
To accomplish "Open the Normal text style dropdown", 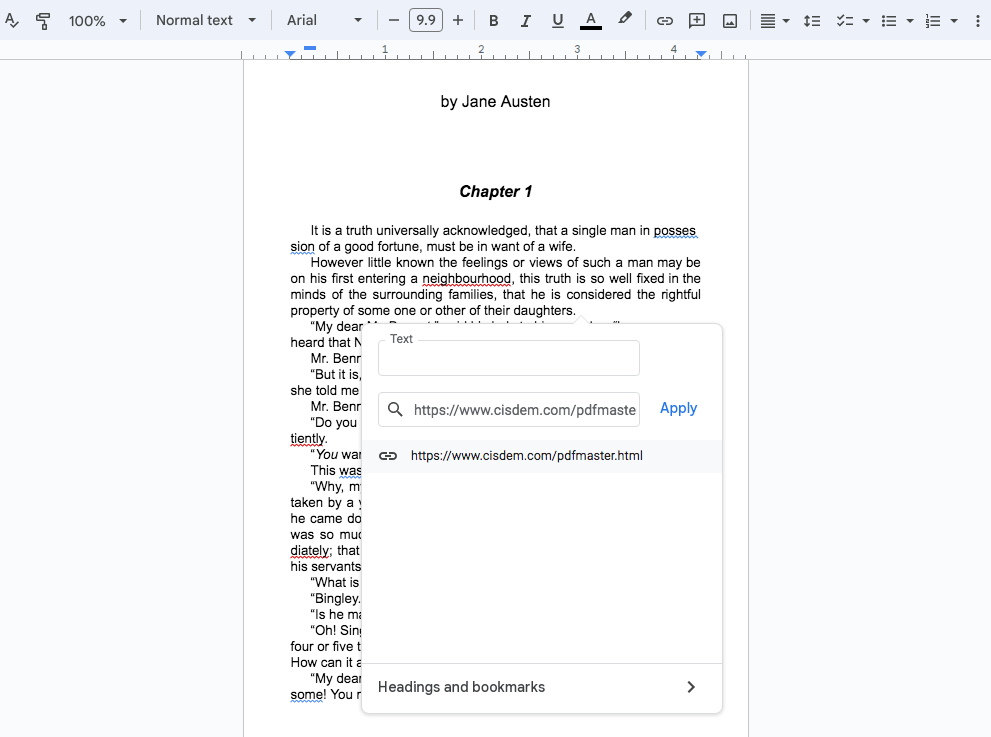I will click(206, 20).
